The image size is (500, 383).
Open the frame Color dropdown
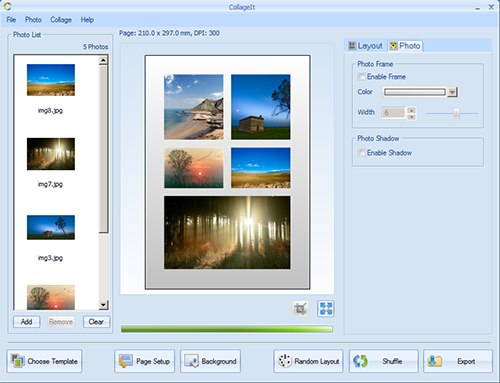click(x=452, y=92)
